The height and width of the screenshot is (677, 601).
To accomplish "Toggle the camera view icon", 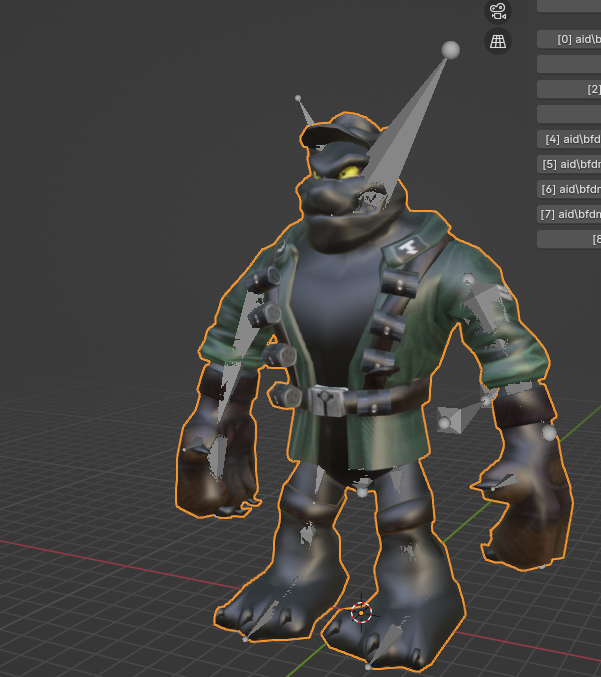I will 498,11.
